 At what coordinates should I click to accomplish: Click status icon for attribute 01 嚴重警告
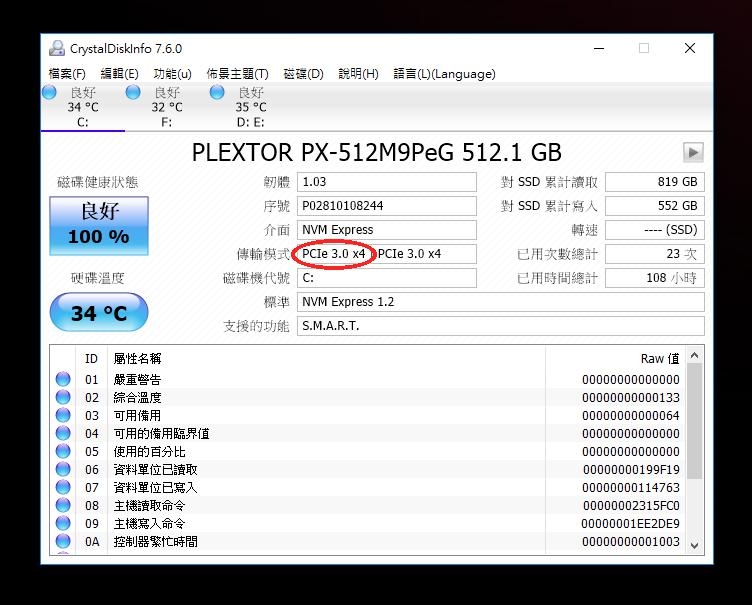[63, 379]
